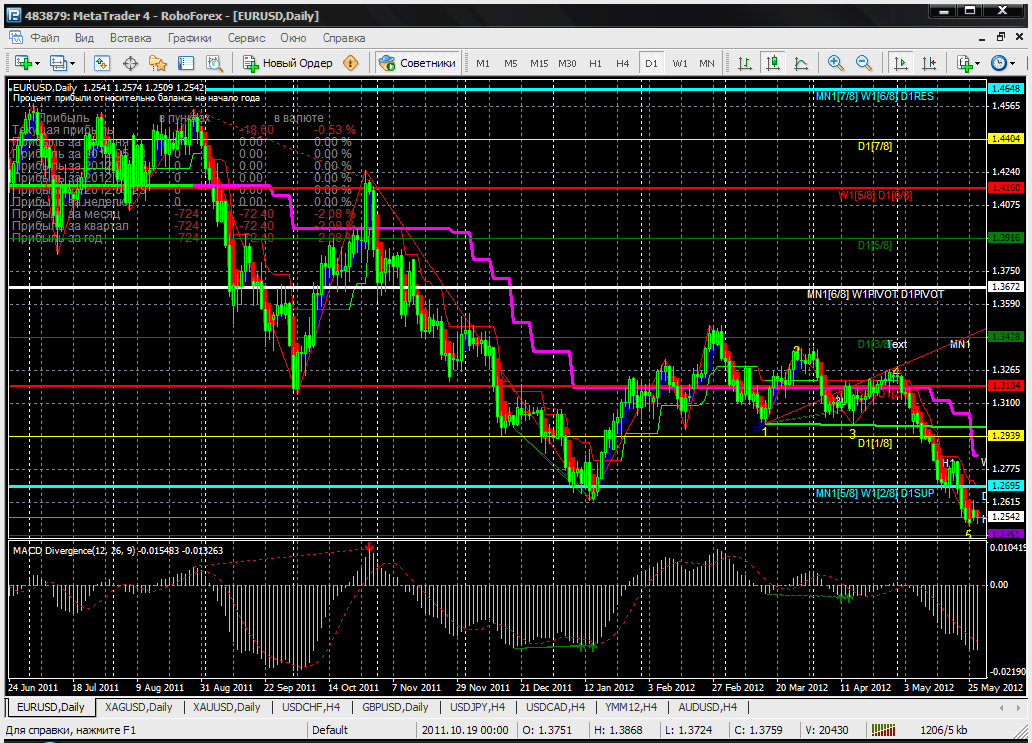This screenshot has width=1032, height=743.
Task: Switch to the USDCAD,H4 tab
Action: [x=555, y=707]
